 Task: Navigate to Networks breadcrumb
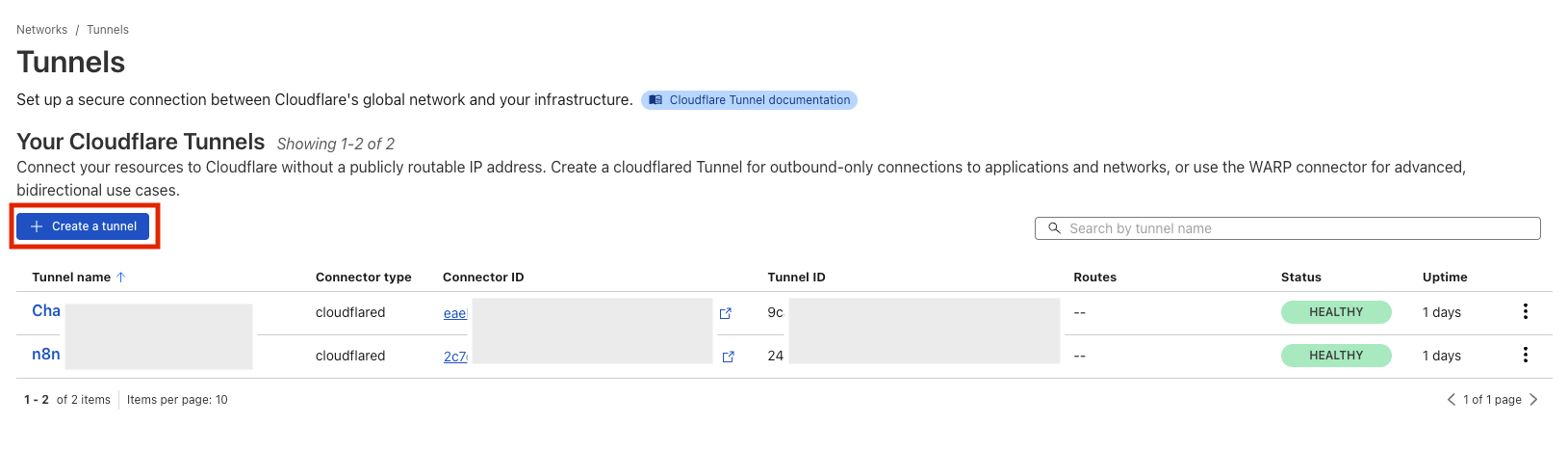[42, 30]
